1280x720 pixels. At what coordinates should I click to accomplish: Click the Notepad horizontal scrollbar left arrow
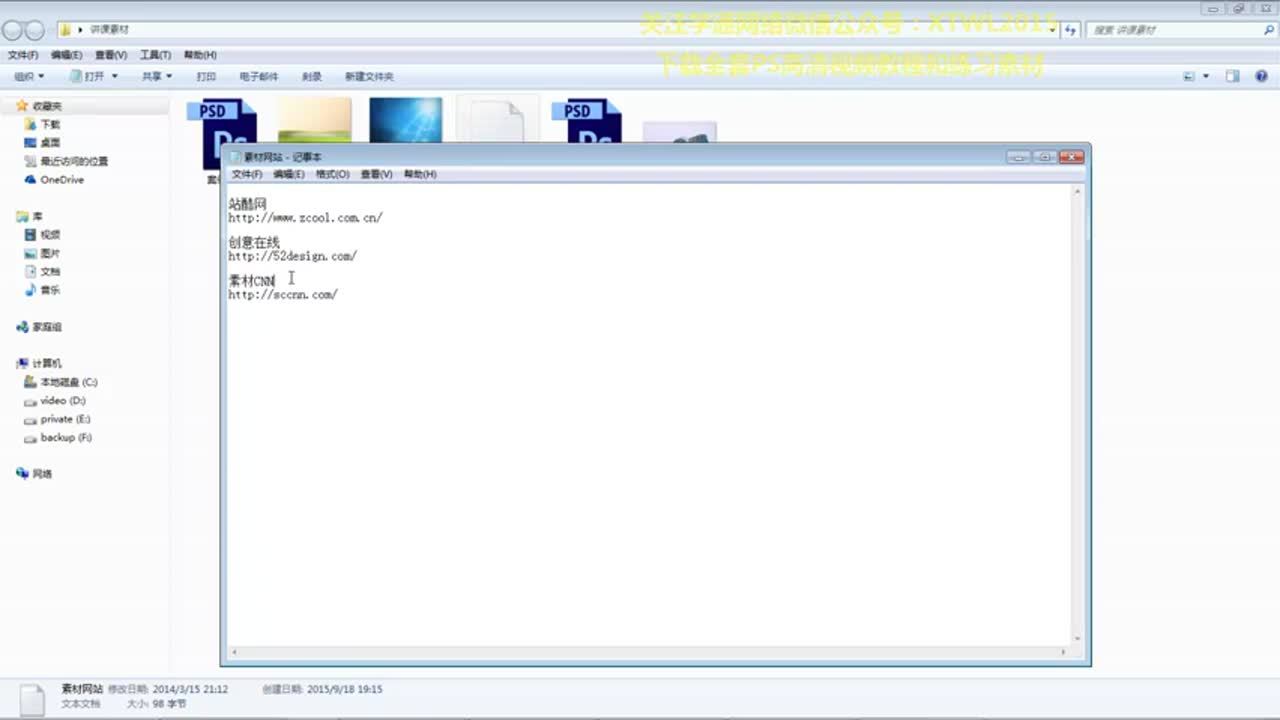pos(234,652)
